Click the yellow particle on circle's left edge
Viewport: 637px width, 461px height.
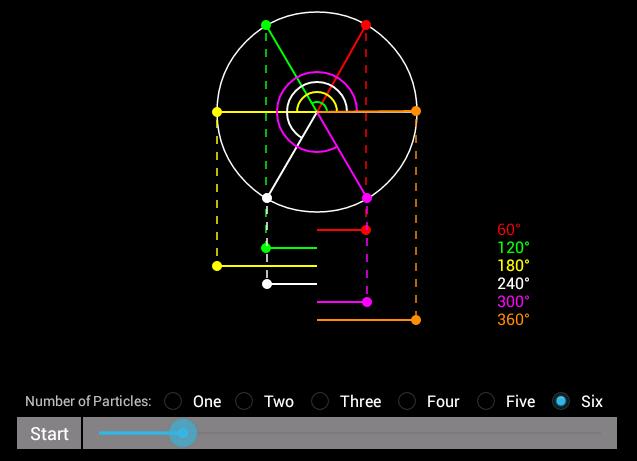click(217, 112)
